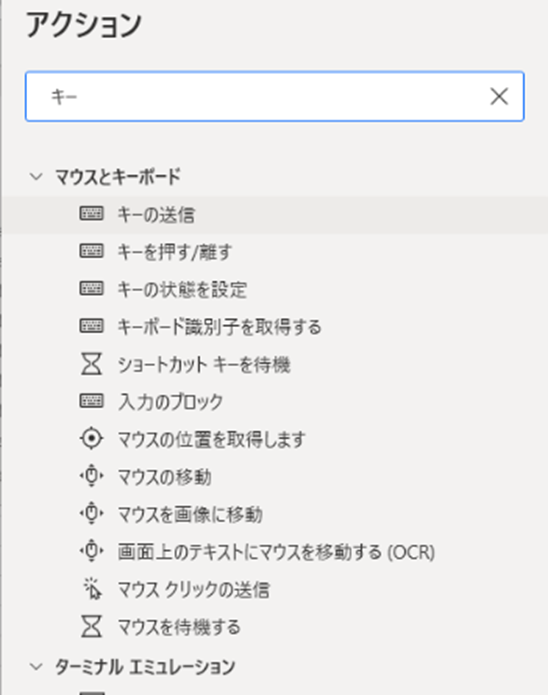Click the keyboard icon beside 入力のブロック

tap(91, 401)
